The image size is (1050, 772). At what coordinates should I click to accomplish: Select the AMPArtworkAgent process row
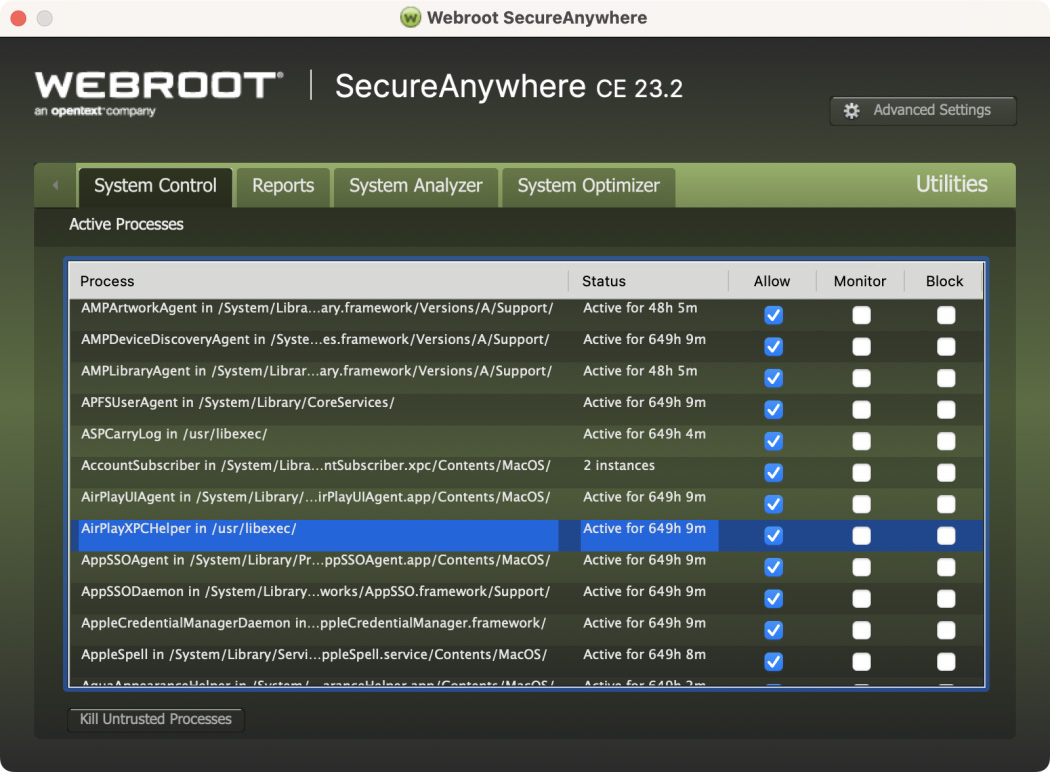(526, 315)
